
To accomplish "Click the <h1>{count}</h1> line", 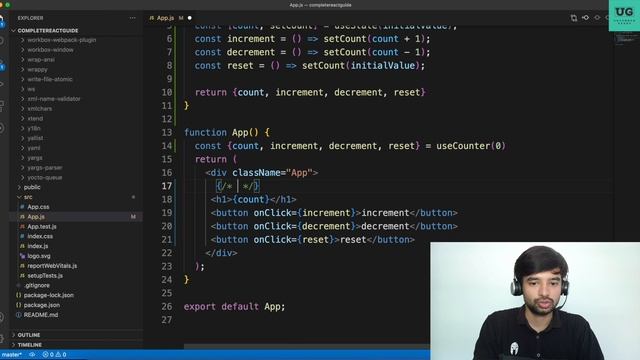I will (x=253, y=200).
